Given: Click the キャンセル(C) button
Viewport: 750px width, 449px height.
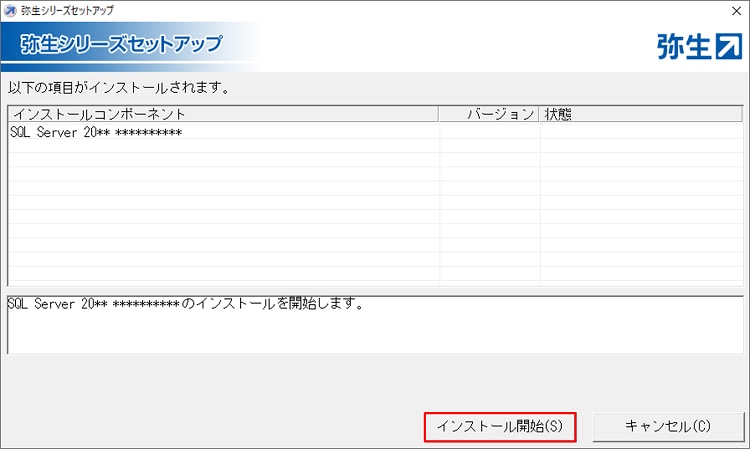Looking at the screenshot, I should (x=668, y=427).
